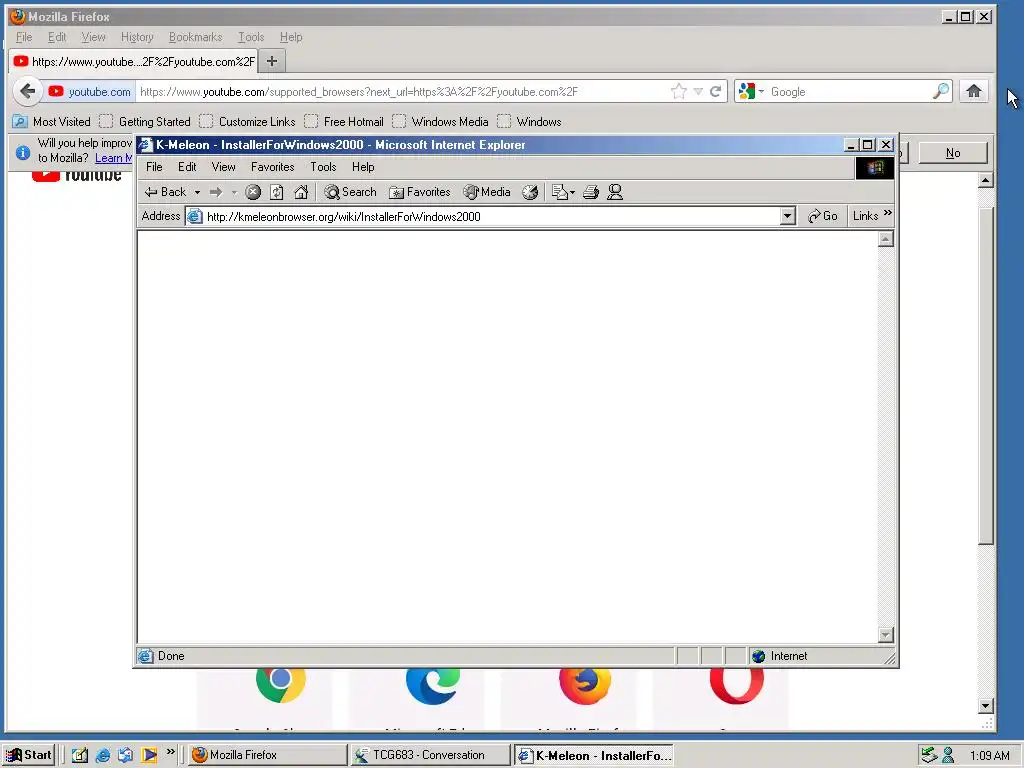Viewport: 1024px width, 768px height.
Task: Click the Google Chrome logo on YouTube page
Action: [x=281, y=685]
